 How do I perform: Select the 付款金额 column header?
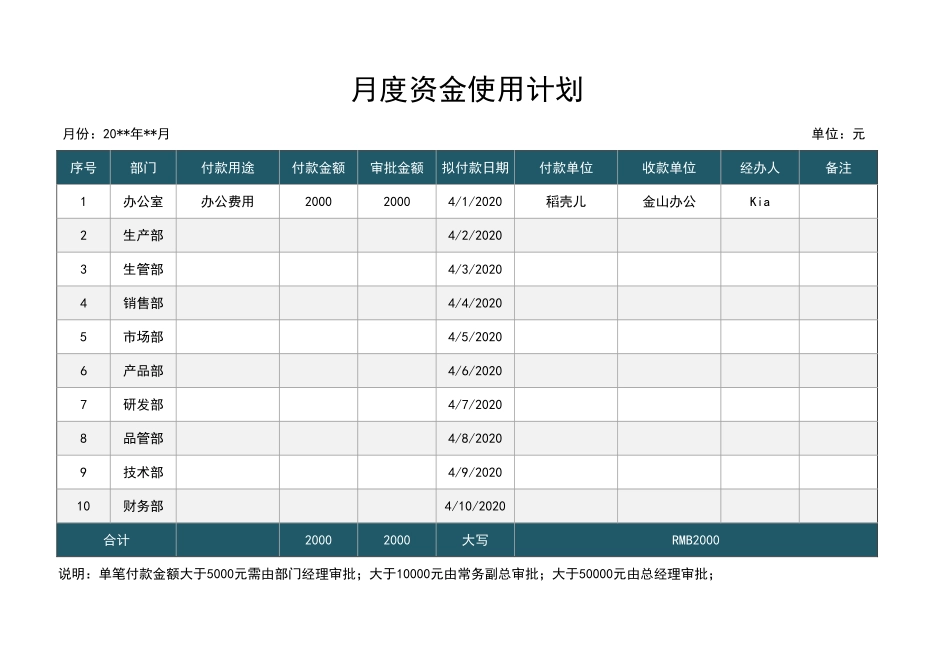pos(318,167)
